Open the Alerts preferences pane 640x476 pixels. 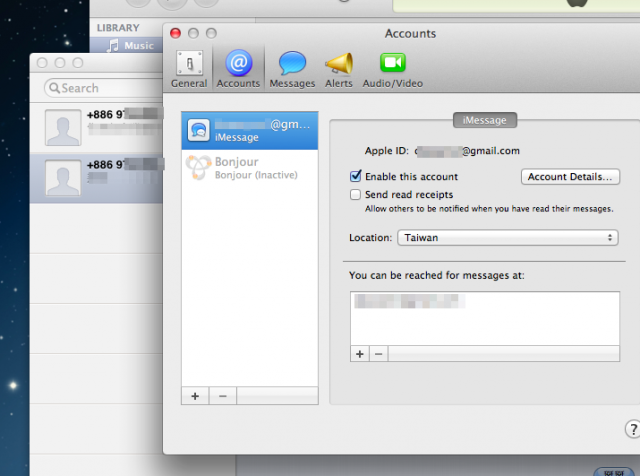[x=339, y=69]
